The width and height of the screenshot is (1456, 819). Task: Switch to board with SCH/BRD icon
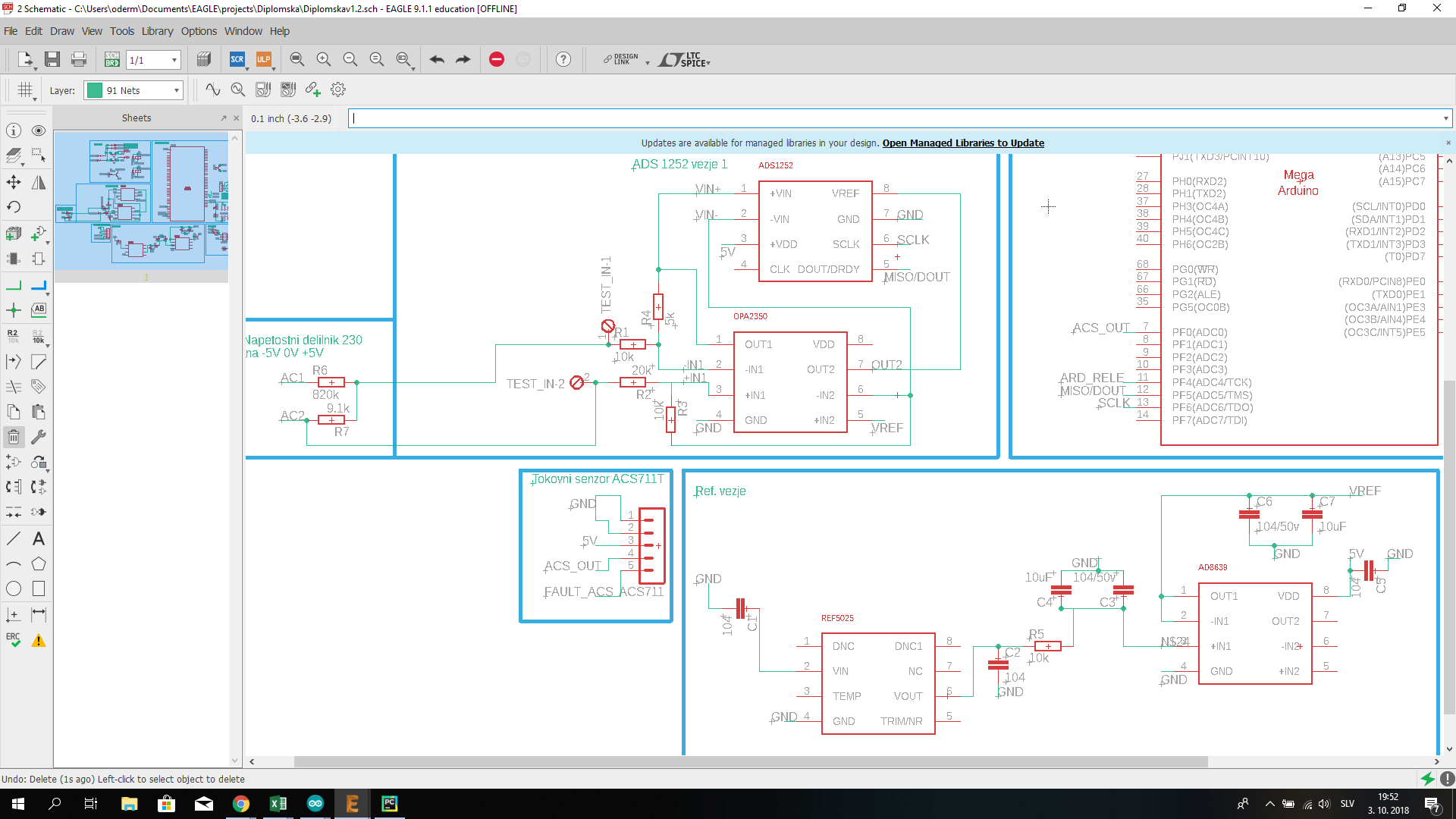[x=112, y=59]
